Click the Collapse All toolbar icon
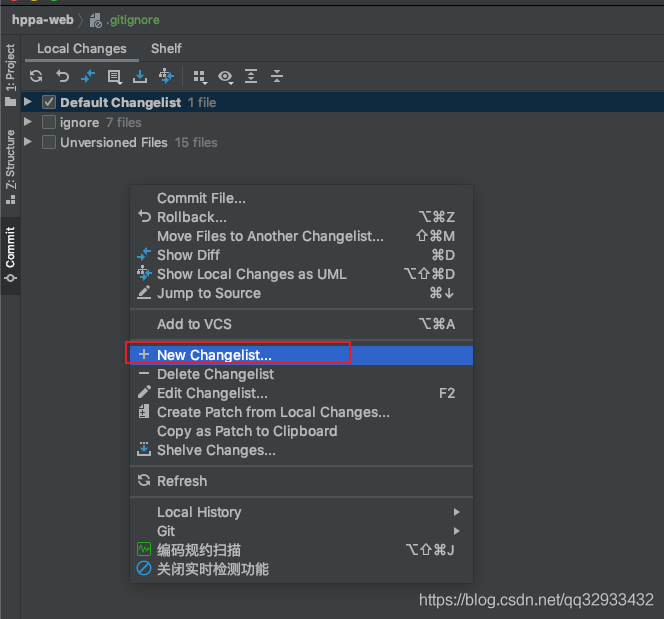Screen dimensions: 664x619 pos(277,76)
